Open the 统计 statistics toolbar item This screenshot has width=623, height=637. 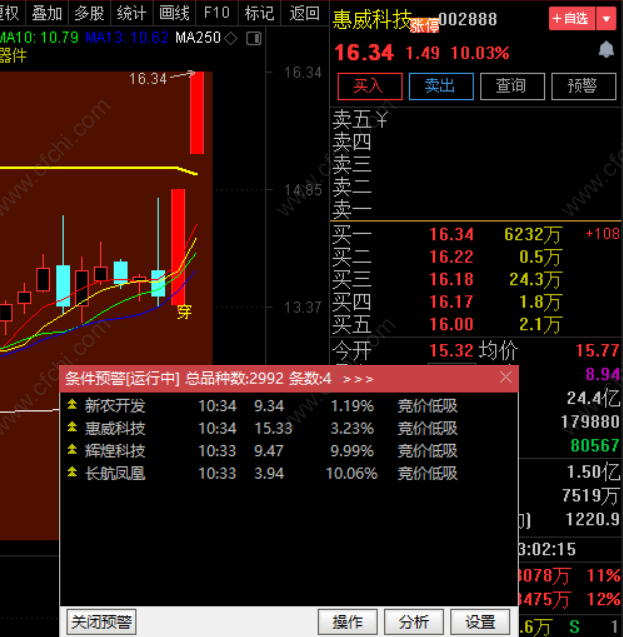click(x=132, y=13)
